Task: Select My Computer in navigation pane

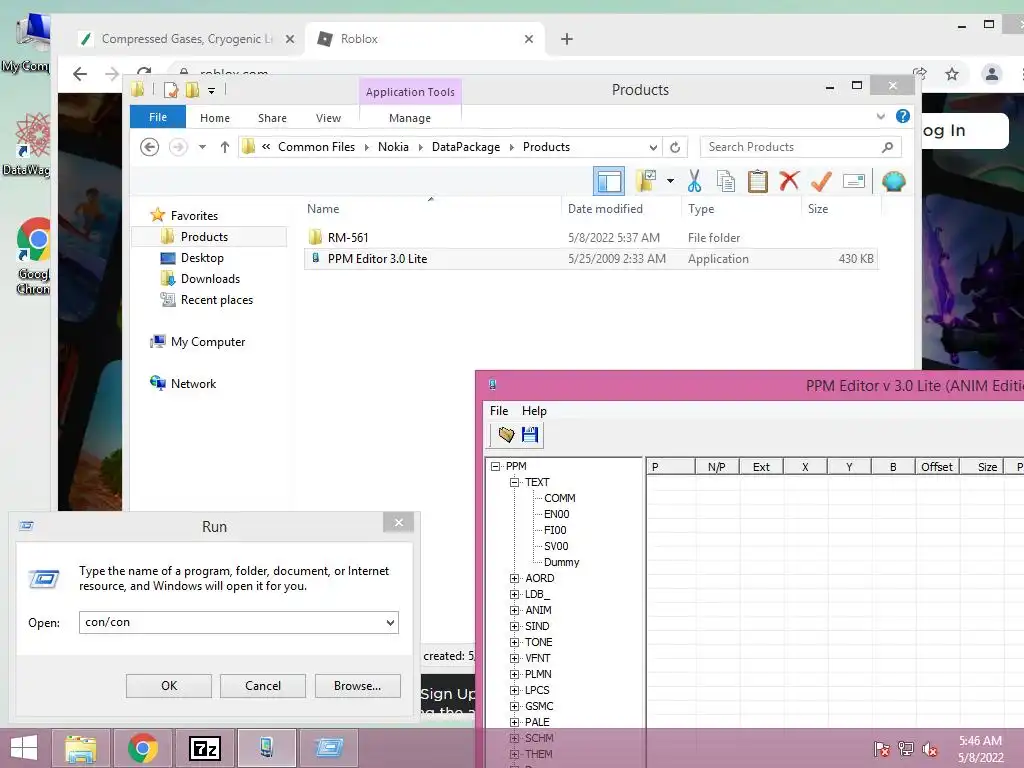Action: [x=208, y=342]
